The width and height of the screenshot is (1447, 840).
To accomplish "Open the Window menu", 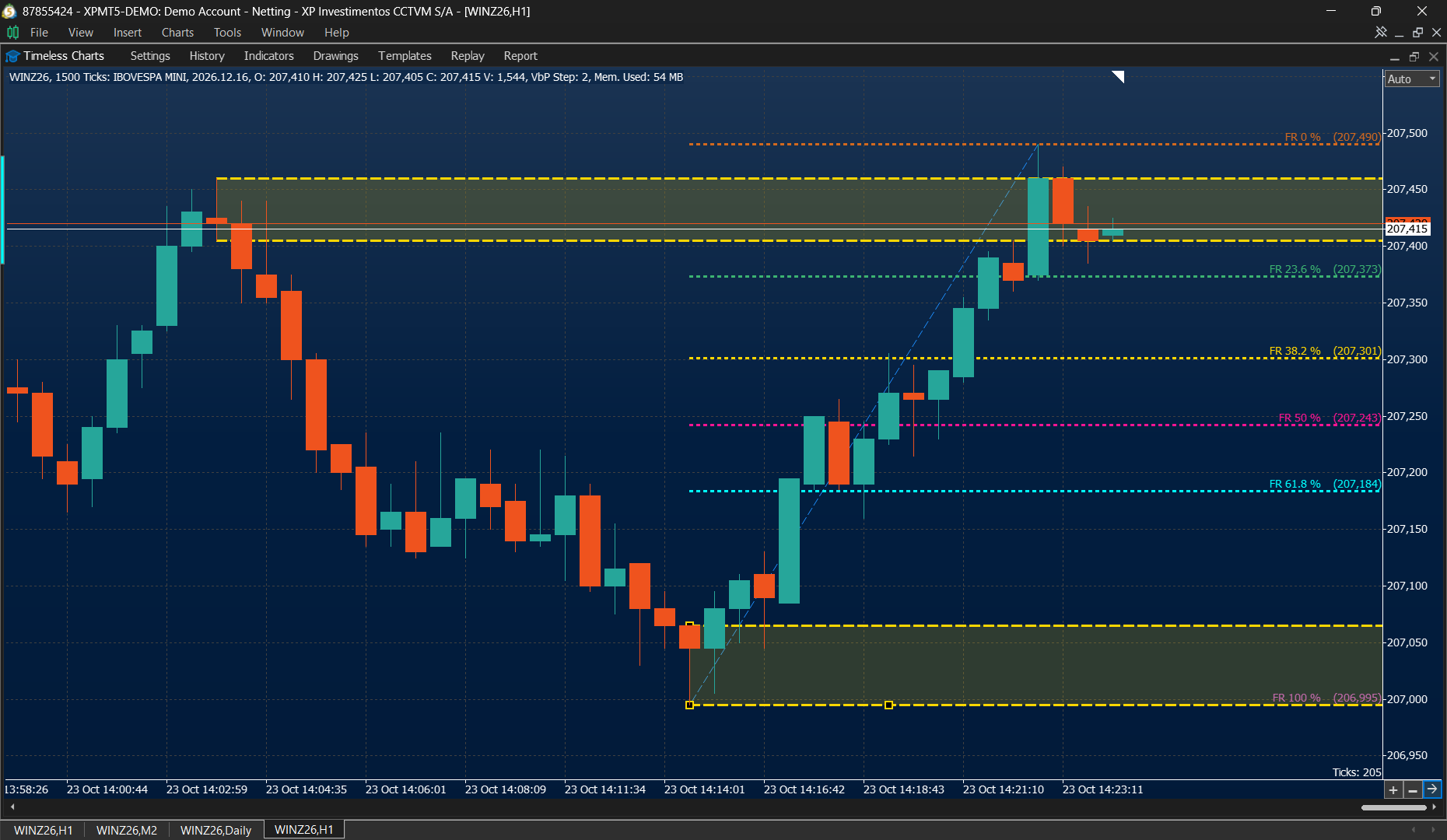I will click(x=282, y=32).
